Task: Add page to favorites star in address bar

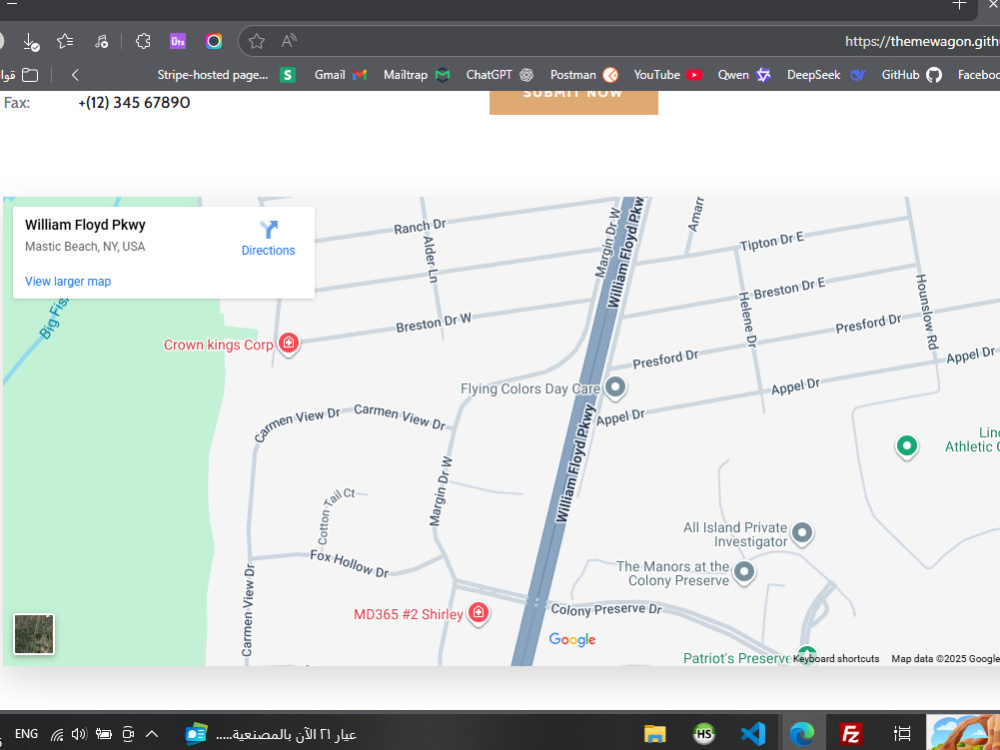Action: coord(256,41)
